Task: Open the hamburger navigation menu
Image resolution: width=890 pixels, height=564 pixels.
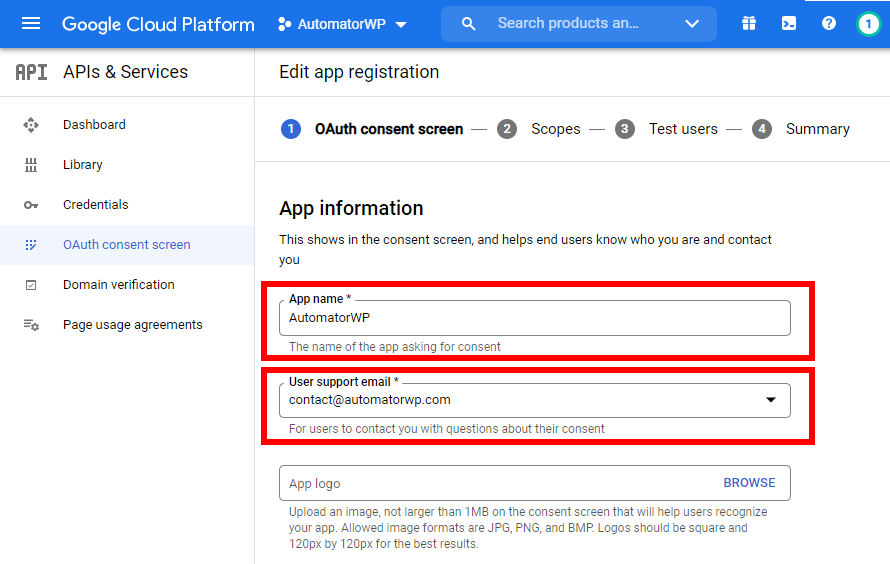Action: point(31,24)
